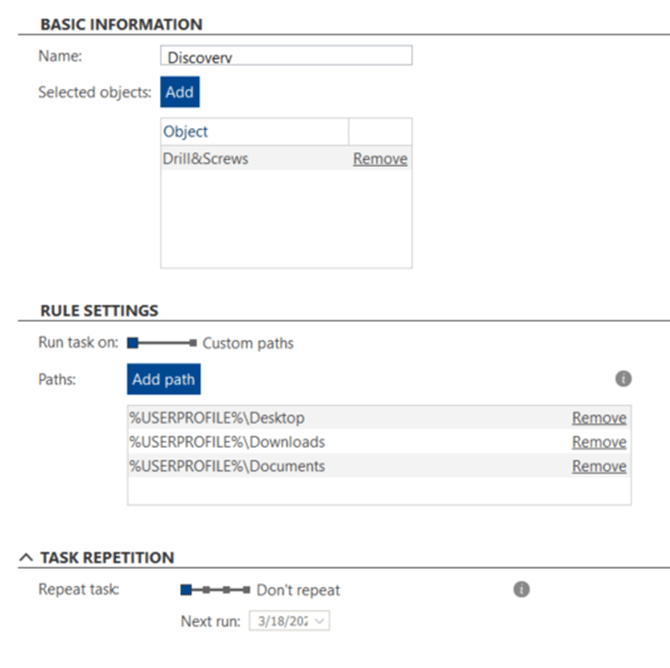Viewport: 670px width, 668px height.
Task: Collapse the Task Repetition section
Action: click(26, 557)
